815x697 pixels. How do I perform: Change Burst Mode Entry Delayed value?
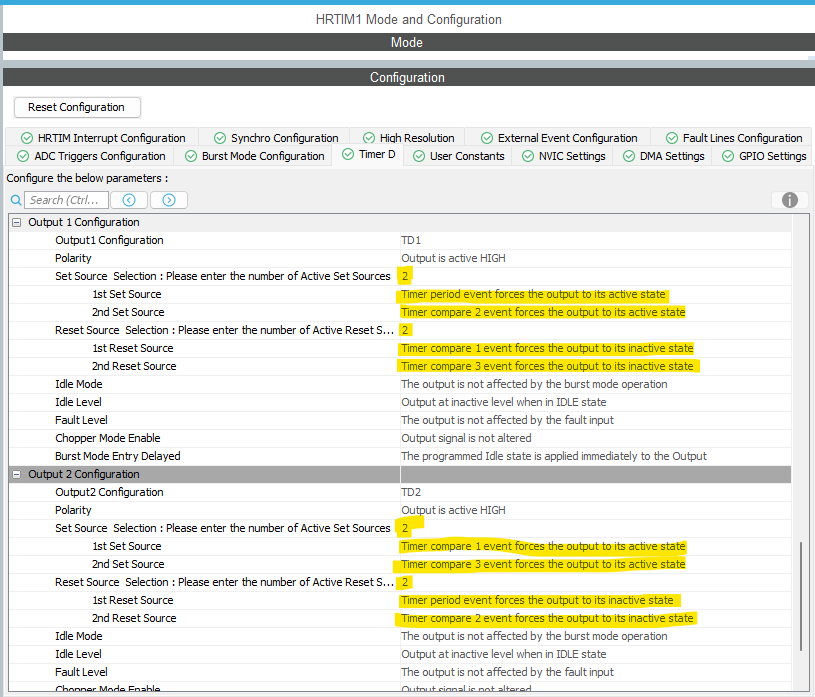[596, 456]
